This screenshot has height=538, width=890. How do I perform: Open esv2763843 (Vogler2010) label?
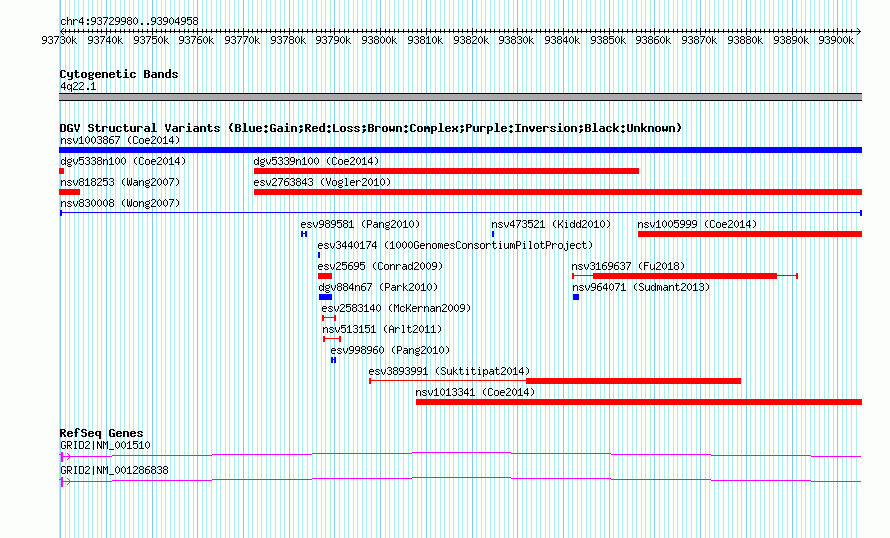coord(322,182)
